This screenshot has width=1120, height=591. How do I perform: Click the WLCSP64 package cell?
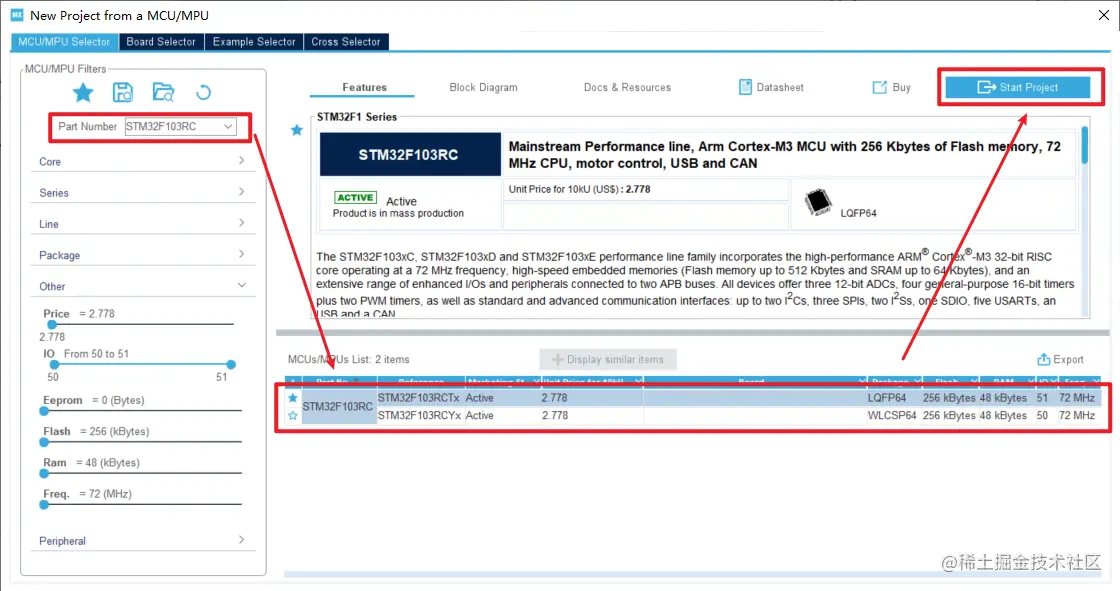tap(892, 415)
